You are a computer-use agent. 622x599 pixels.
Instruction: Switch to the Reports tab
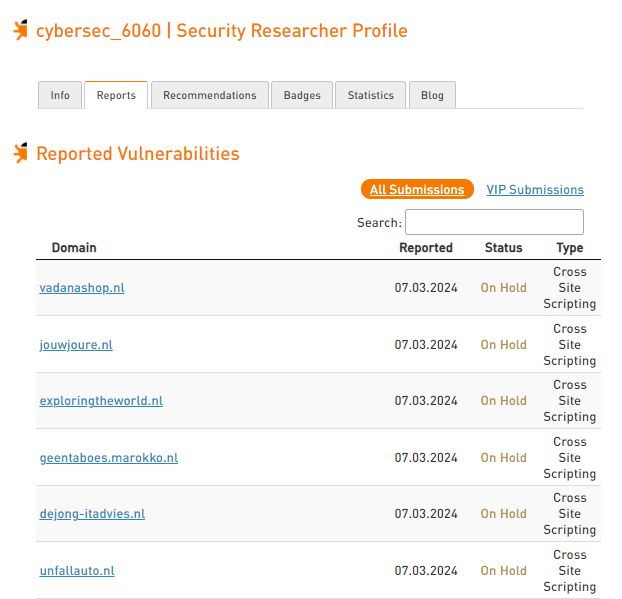tap(116, 95)
